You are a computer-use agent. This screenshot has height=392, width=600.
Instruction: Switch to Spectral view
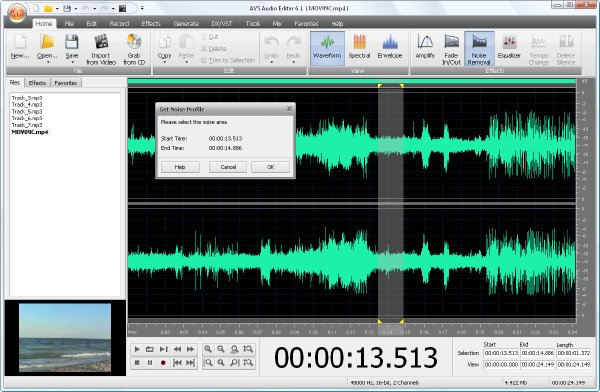[x=359, y=48]
